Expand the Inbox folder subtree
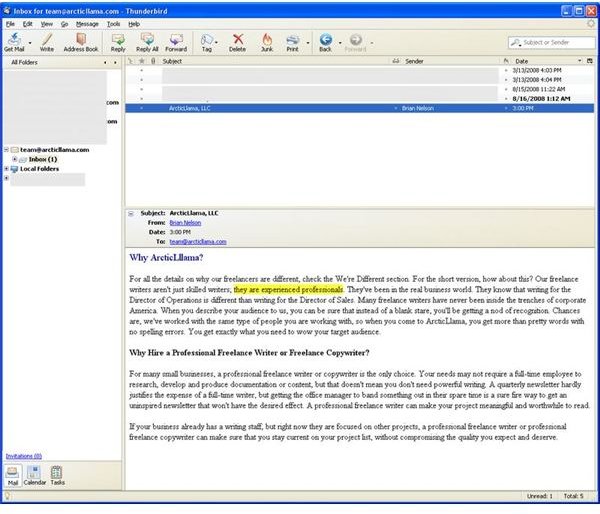Image resolution: width=600 pixels, height=514 pixels. point(15,159)
